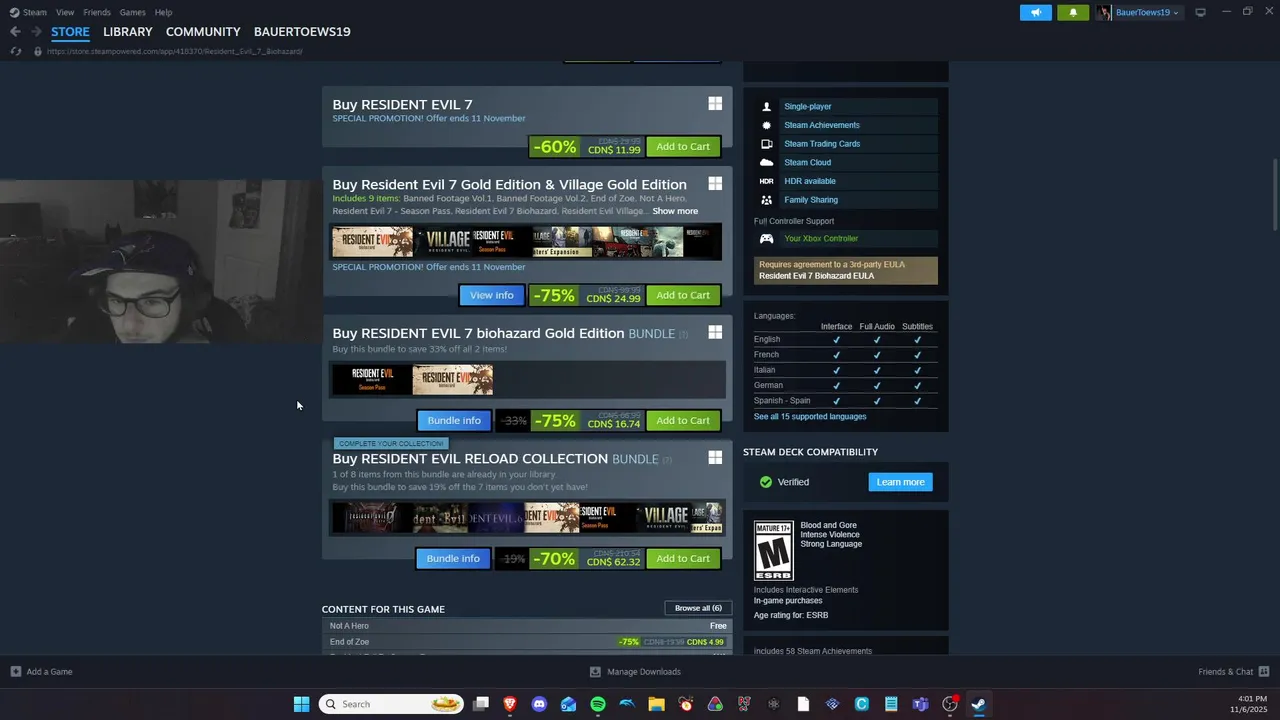Open File Explorer from the taskbar
This screenshot has width=1280, height=720.
656,704
